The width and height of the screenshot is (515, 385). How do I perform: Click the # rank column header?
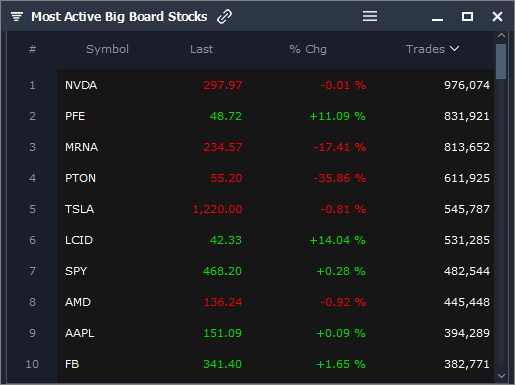coord(32,49)
